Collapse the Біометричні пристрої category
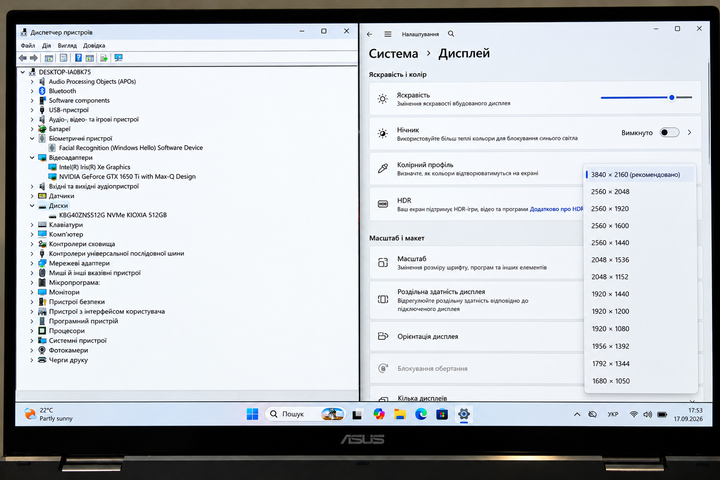 [x=32, y=138]
